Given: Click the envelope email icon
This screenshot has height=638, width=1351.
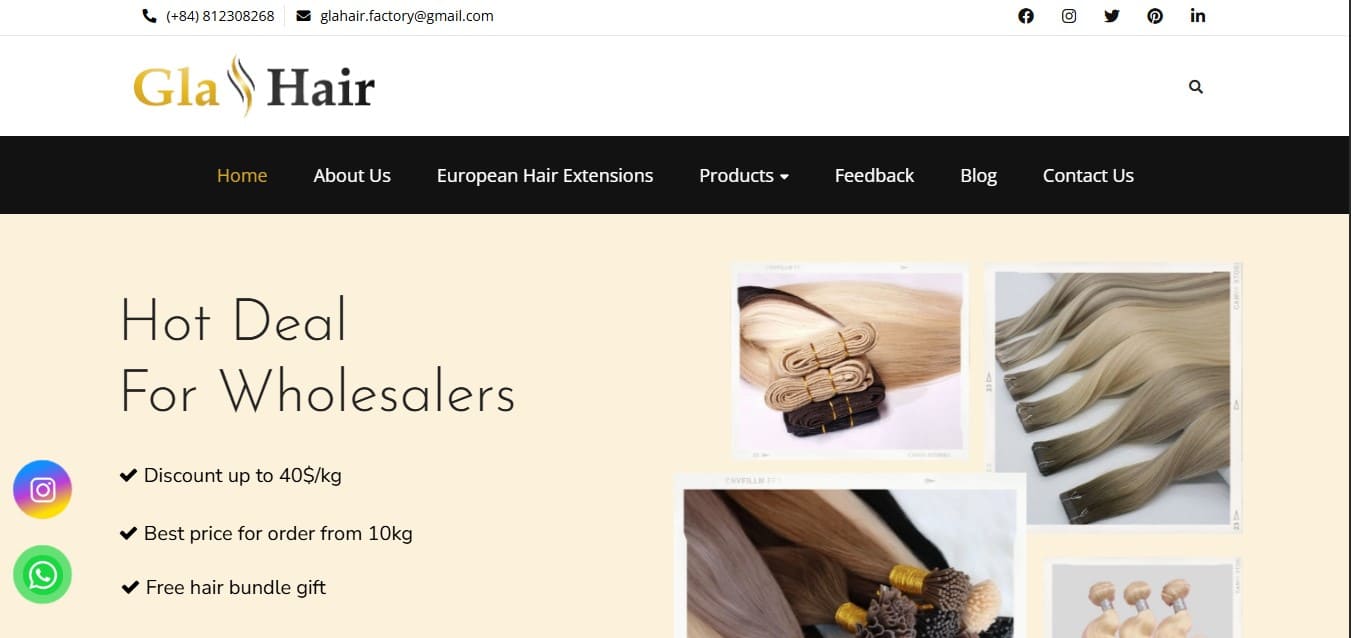Looking at the screenshot, I should click(x=303, y=16).
